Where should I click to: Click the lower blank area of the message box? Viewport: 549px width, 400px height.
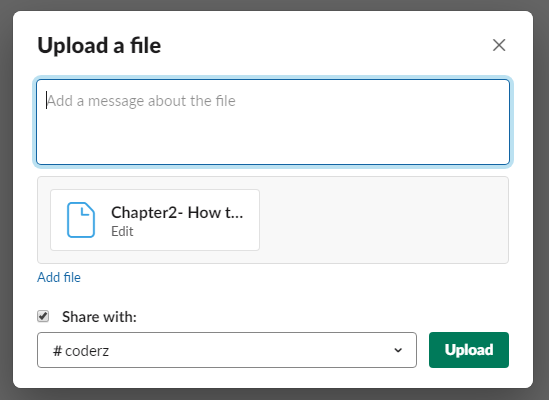pos(273,142)
